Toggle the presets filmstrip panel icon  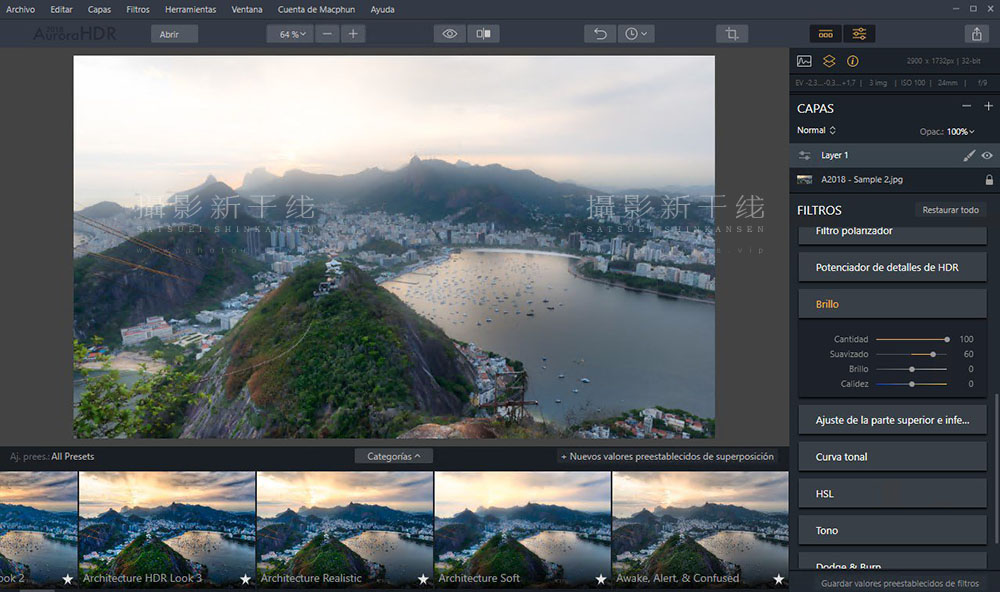825,34
